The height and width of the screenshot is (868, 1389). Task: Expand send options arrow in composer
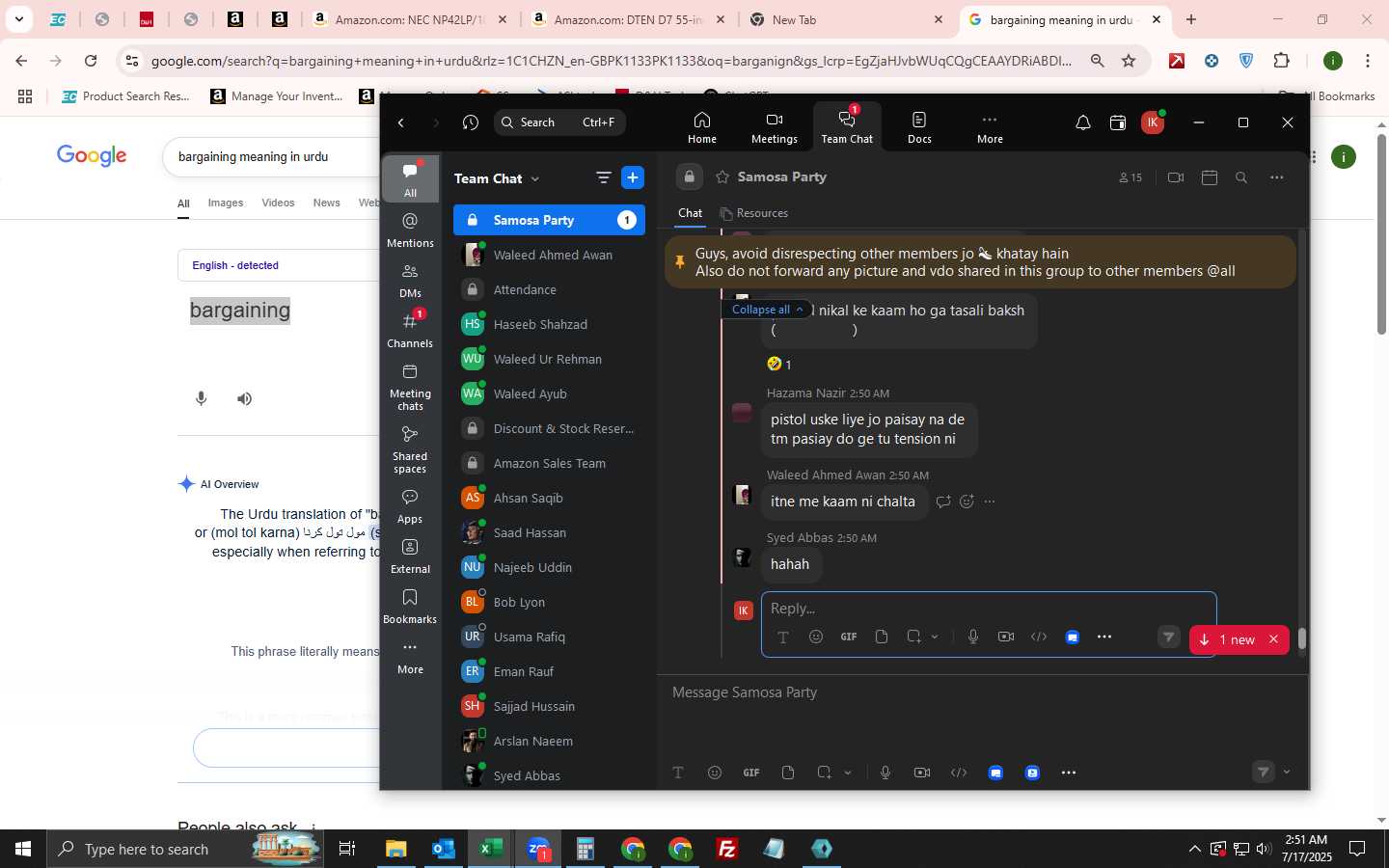[1287, 773]
